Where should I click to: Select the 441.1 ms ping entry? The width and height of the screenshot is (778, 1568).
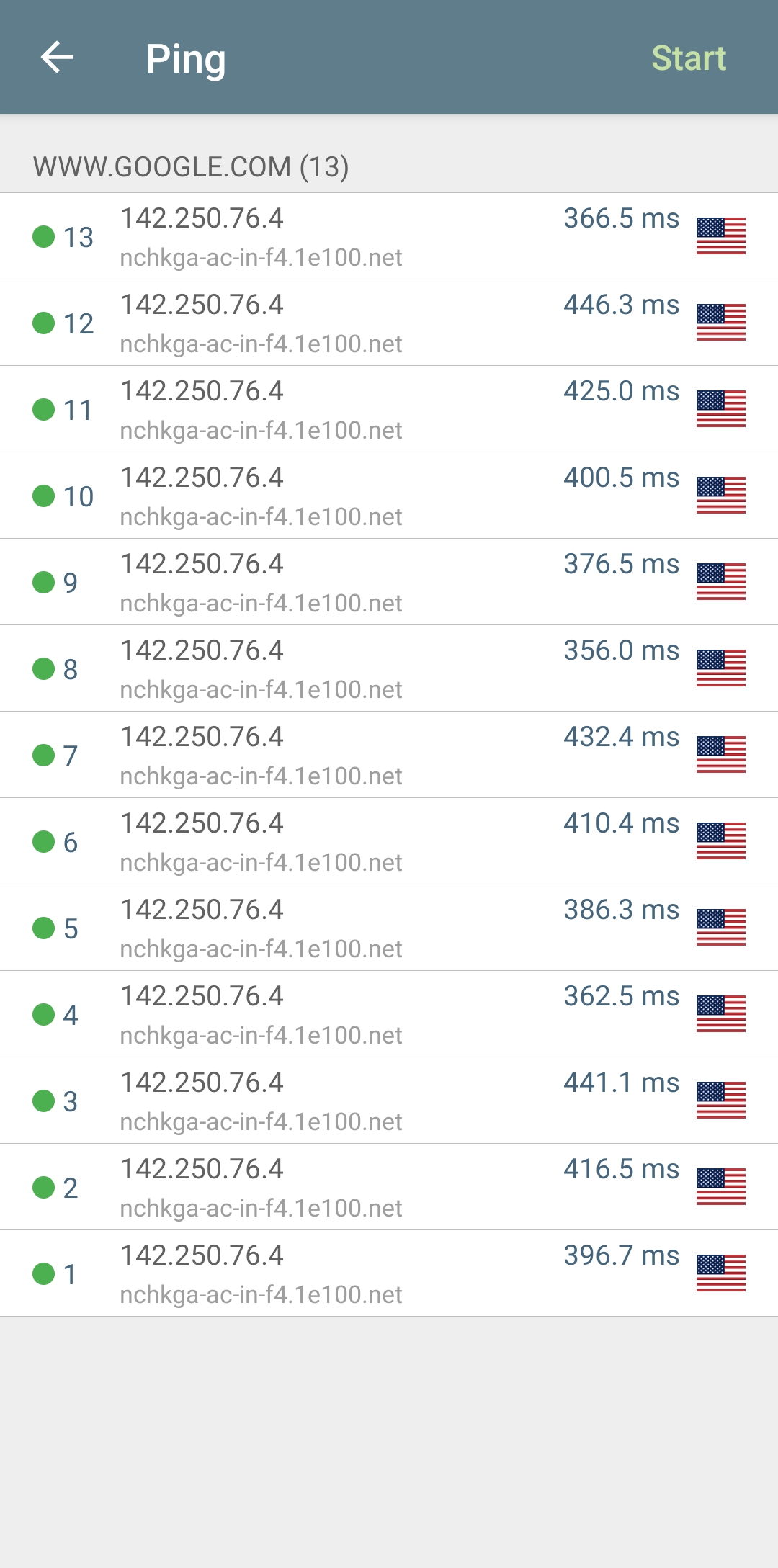click(x=389, y=1101)
